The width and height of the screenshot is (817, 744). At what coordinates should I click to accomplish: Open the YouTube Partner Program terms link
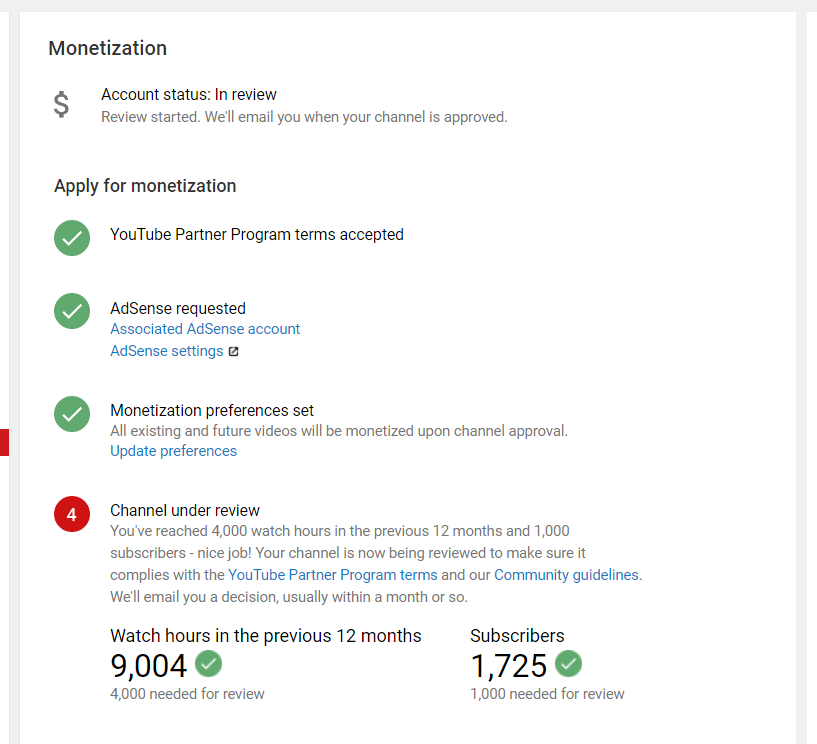tap(333, 575)
